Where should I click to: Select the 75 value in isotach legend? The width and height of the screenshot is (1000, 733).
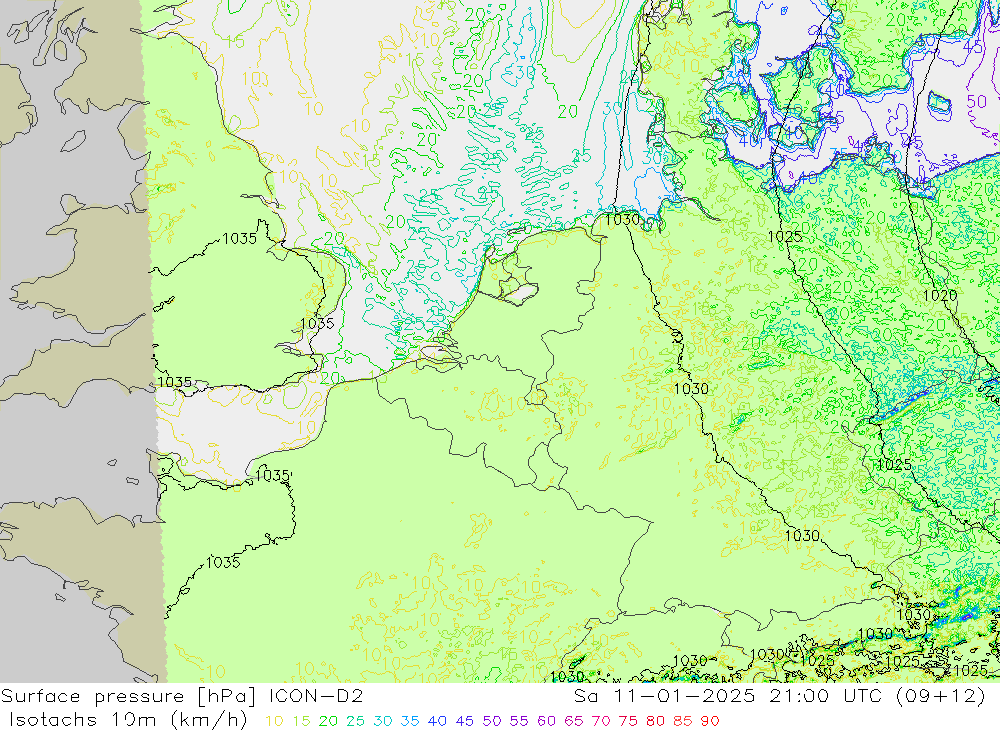tap(628, 722)
